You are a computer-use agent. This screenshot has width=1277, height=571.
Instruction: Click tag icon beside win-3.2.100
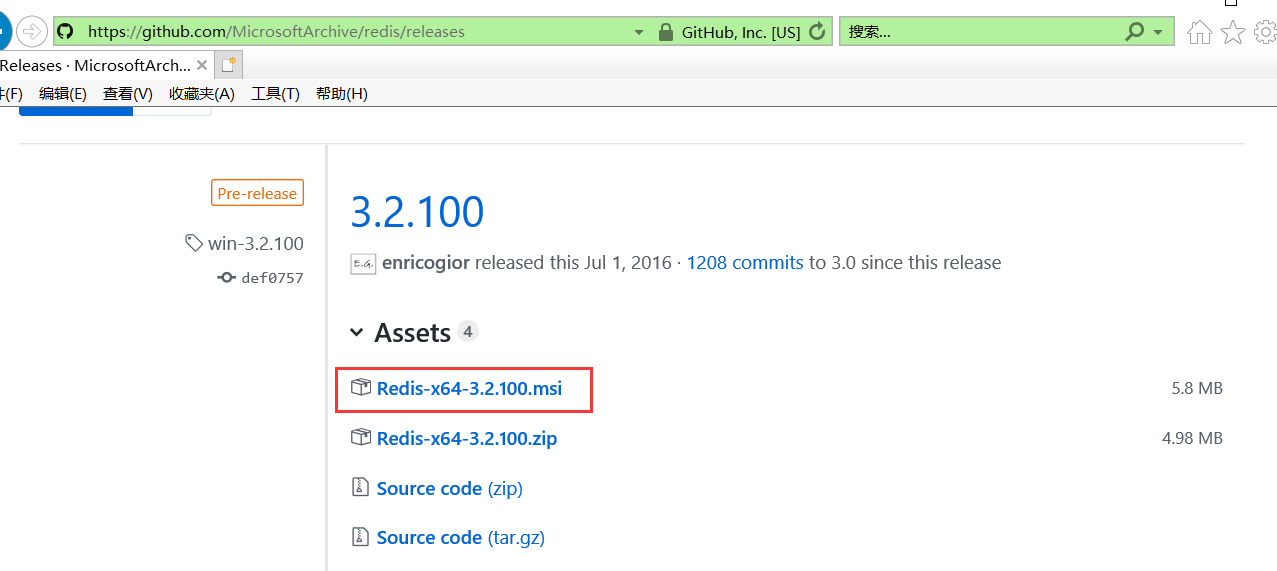point(194,243)
